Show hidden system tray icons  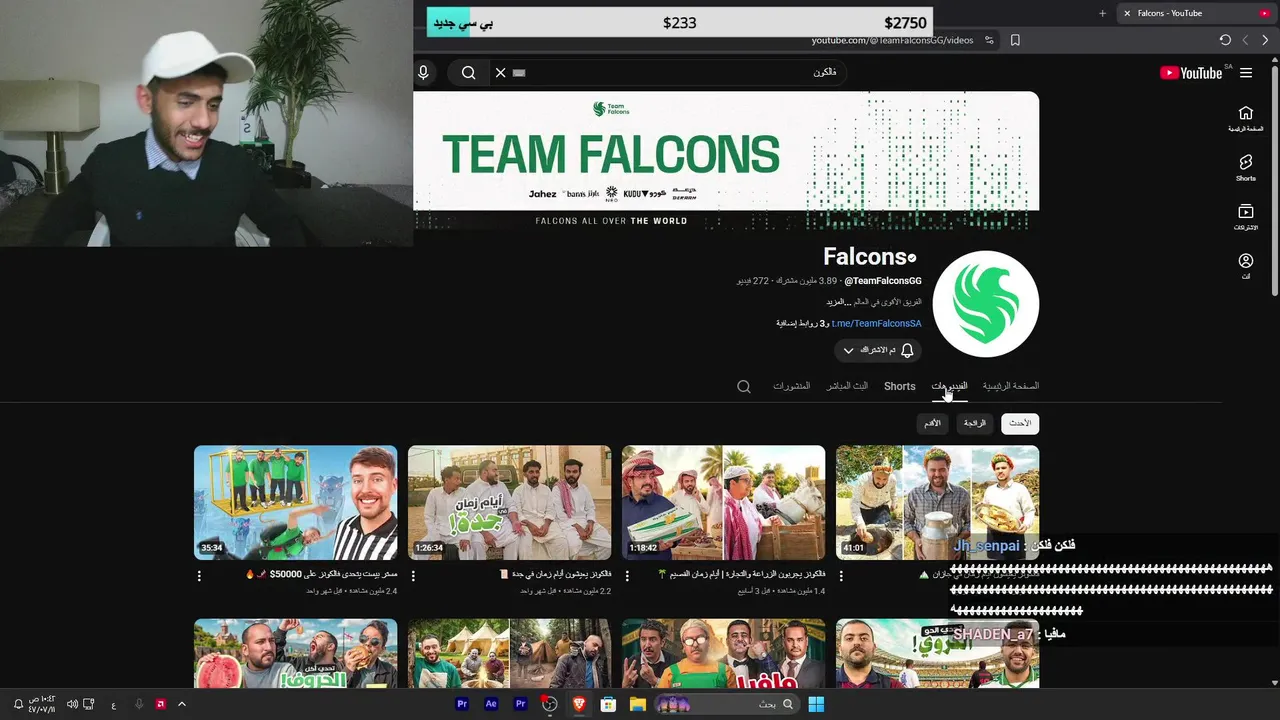(181, 704)
